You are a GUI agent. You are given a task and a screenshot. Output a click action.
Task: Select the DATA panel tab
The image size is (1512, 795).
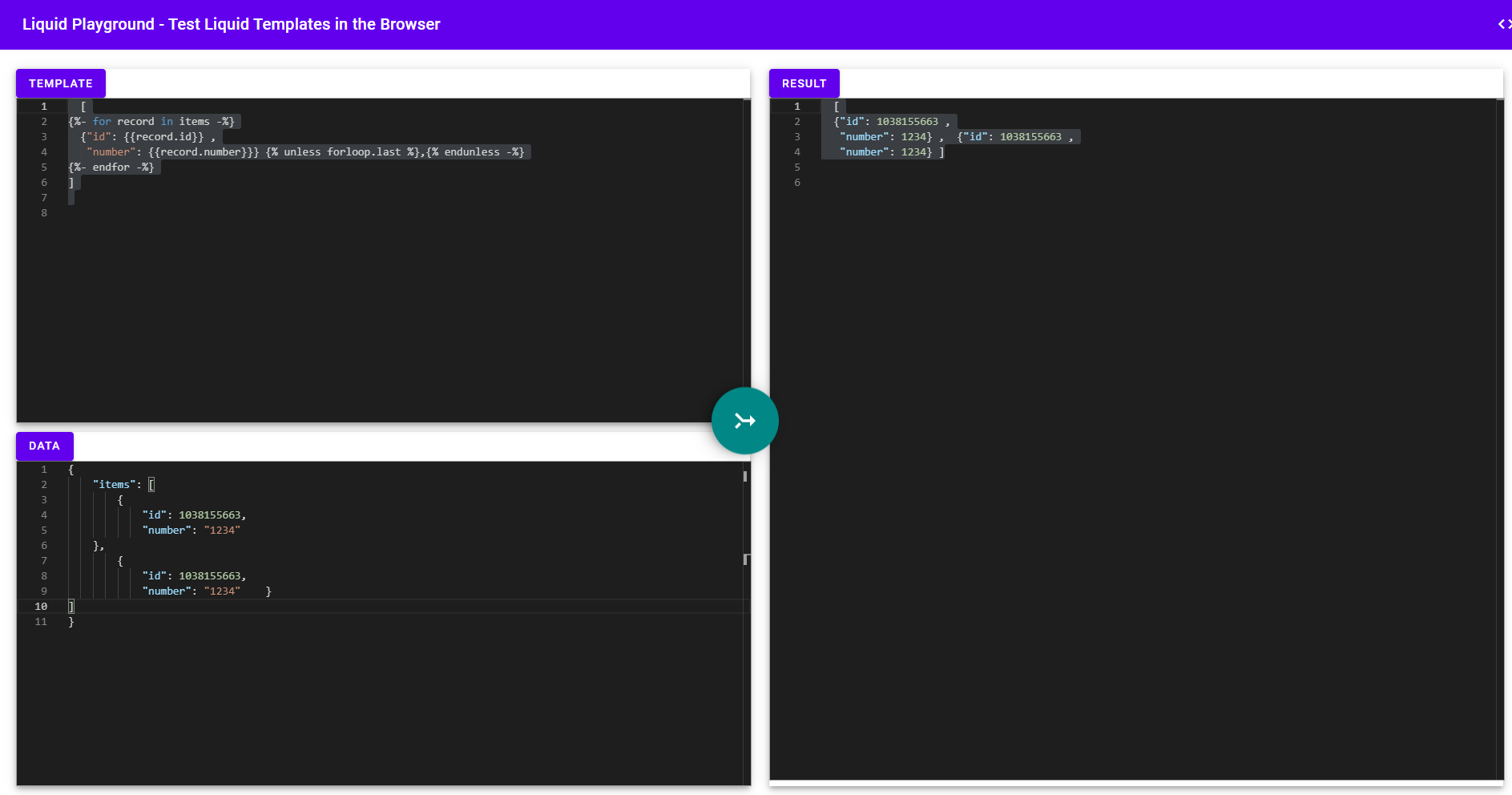44,446
